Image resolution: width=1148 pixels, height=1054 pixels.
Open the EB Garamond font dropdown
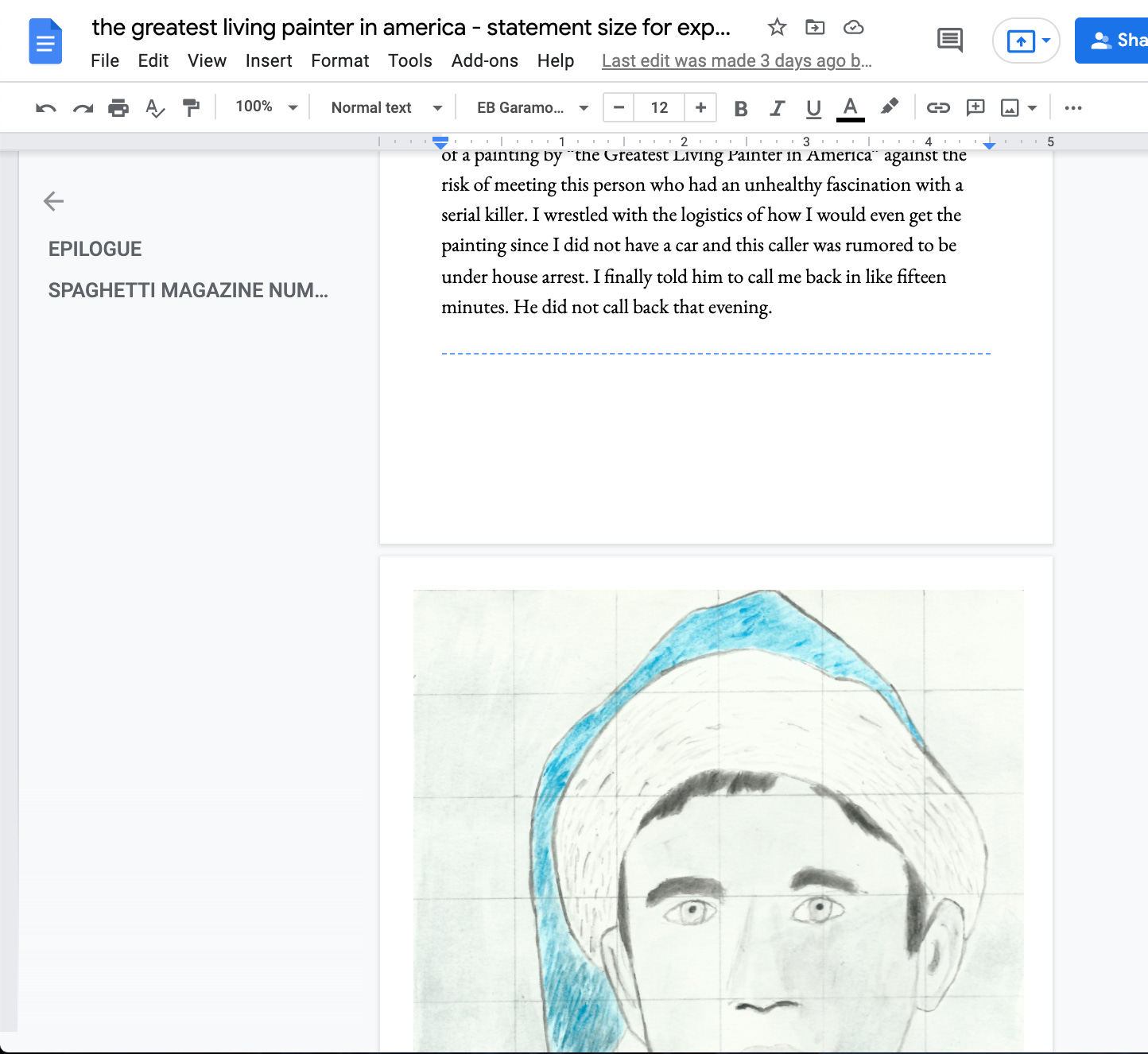(x=532, y=108)
